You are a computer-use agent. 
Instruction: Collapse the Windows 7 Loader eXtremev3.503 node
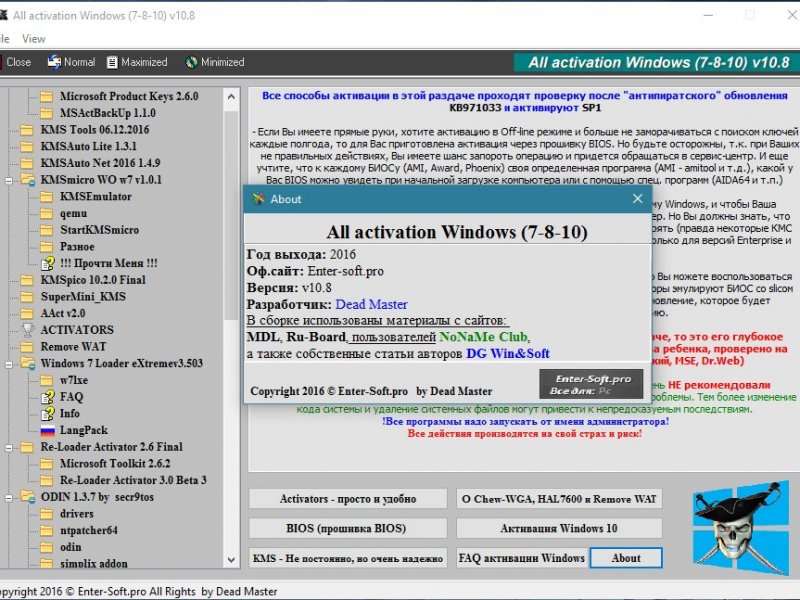tap(9, 364)
